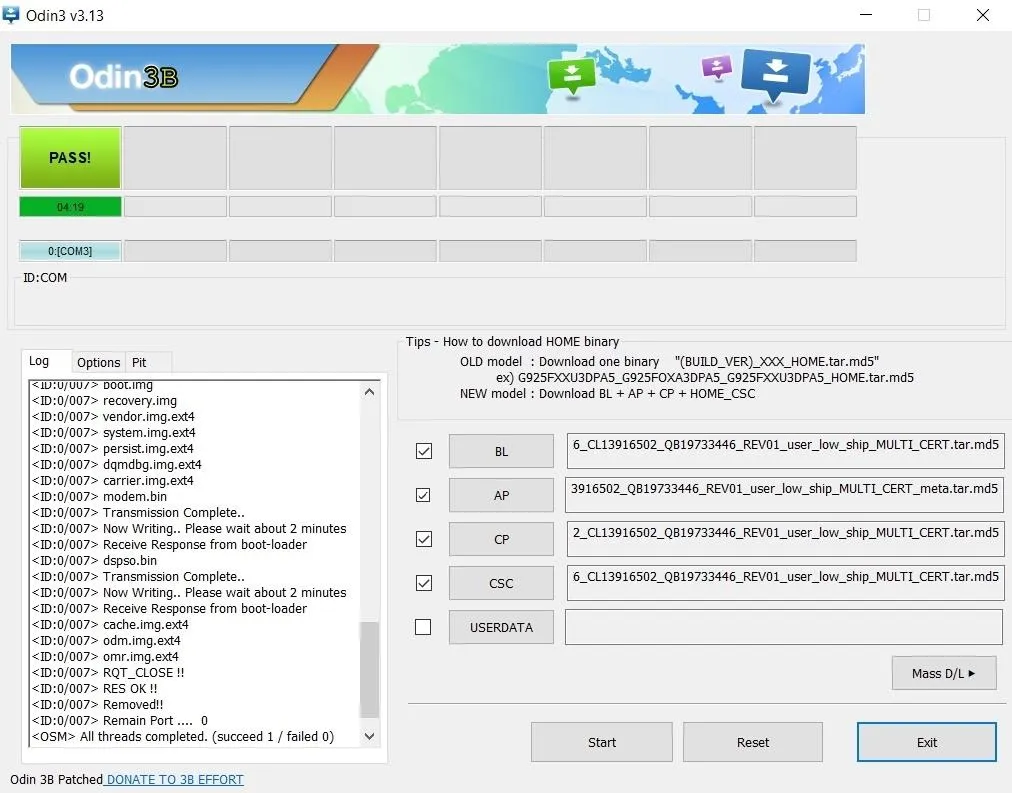Click the 'dspso.bin' log line

(x=94, y=560)
